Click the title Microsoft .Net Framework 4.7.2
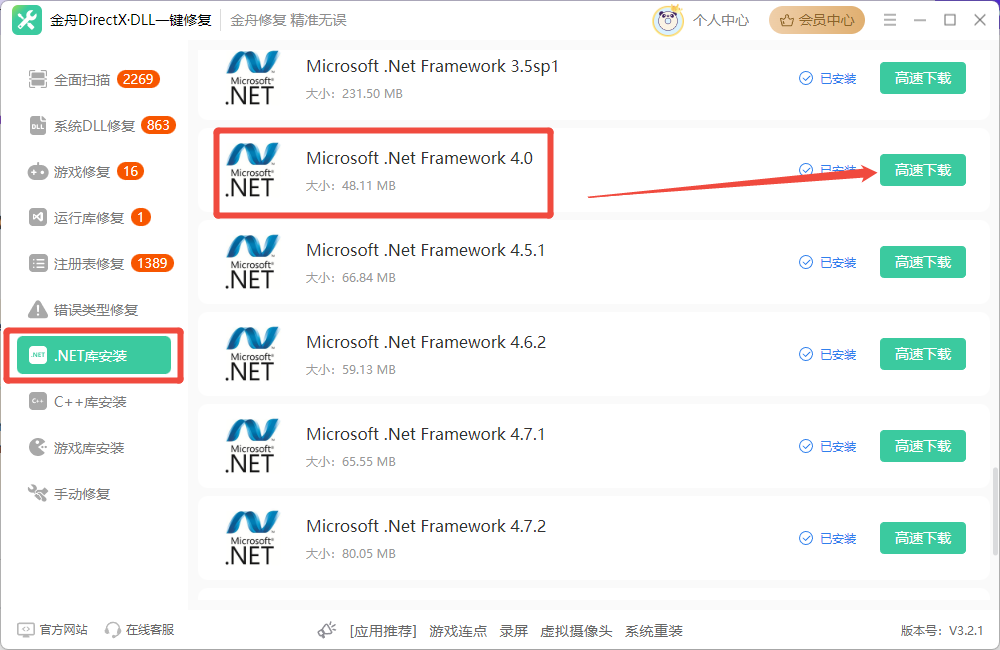Screen dimensions: 1000x650 pos(426,526)
